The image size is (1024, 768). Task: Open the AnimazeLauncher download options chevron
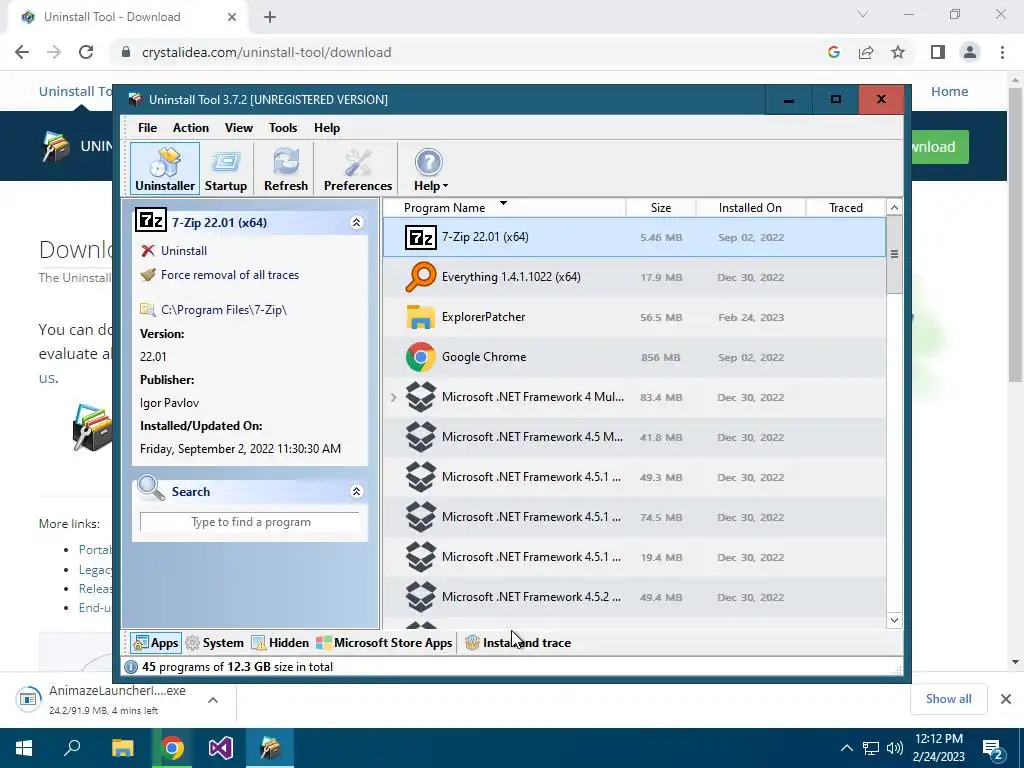pos(213,700)
